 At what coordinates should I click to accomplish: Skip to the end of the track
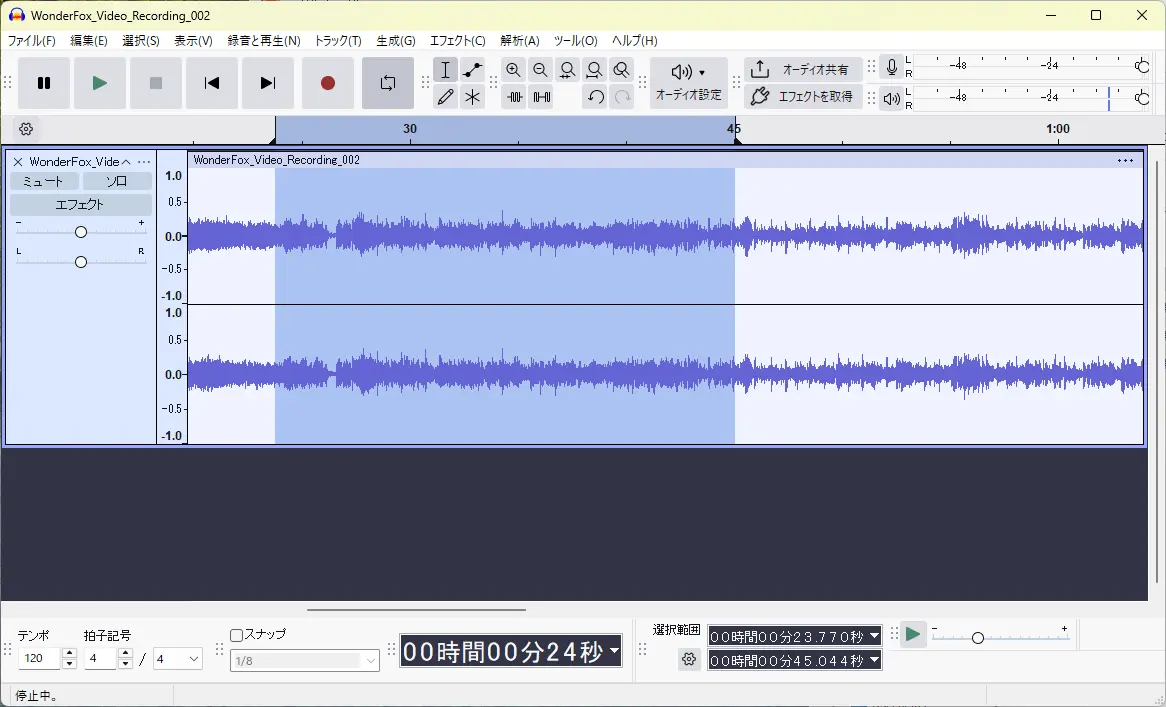tap(268, 83)
